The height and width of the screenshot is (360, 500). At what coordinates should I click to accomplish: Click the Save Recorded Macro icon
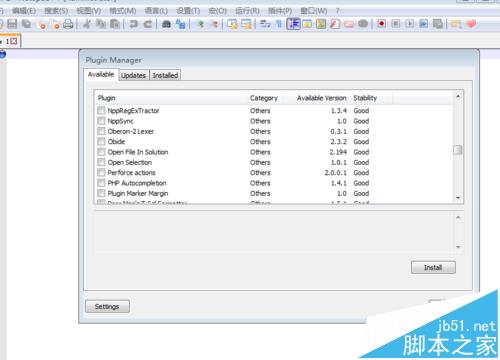tap(438, 24)
